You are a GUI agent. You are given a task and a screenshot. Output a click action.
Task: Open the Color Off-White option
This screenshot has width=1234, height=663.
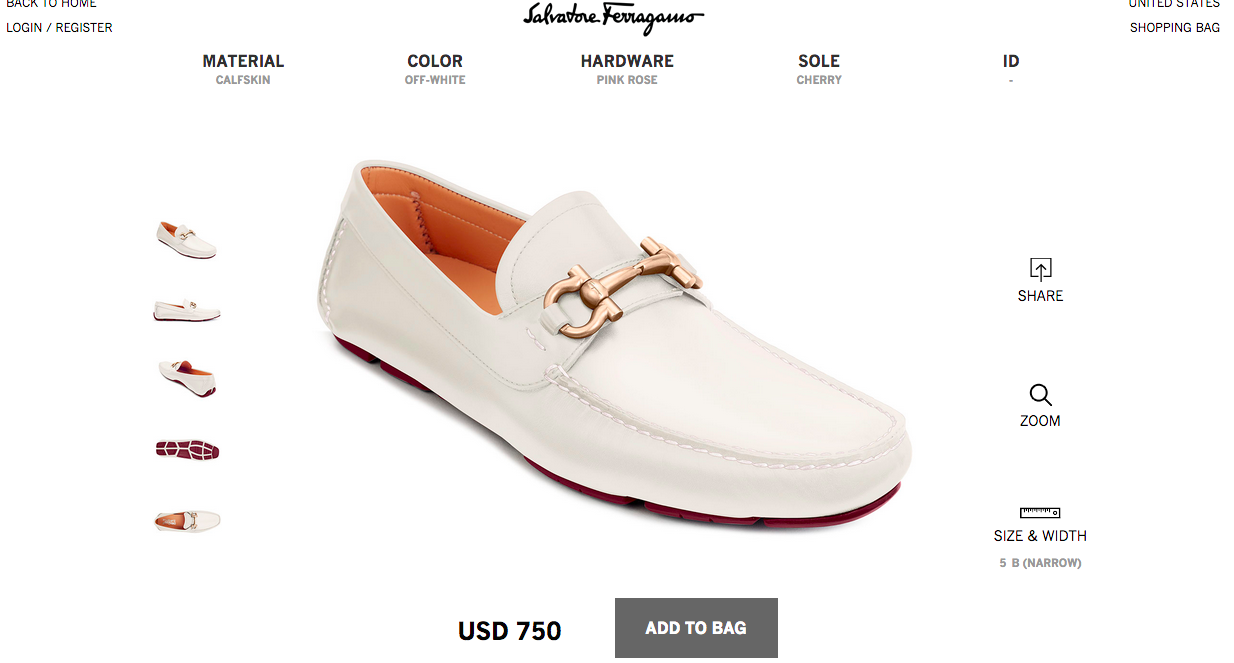(x=435, y=69)
